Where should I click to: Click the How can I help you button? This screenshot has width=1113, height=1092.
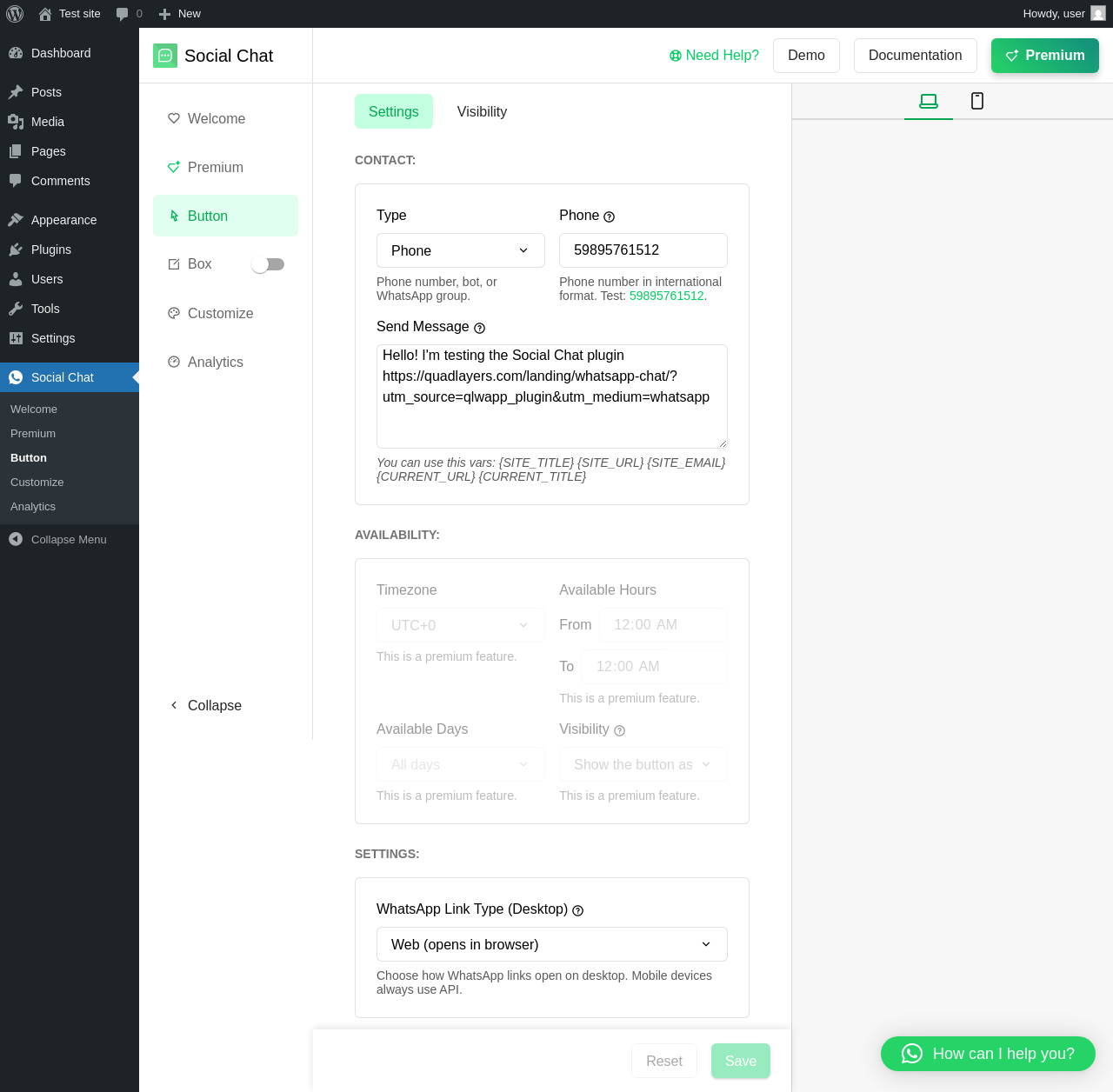click(988, 1054)
